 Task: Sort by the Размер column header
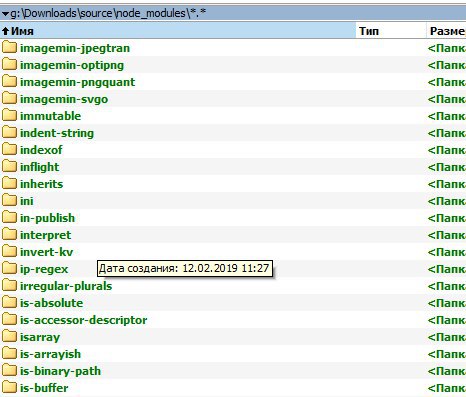447,31
